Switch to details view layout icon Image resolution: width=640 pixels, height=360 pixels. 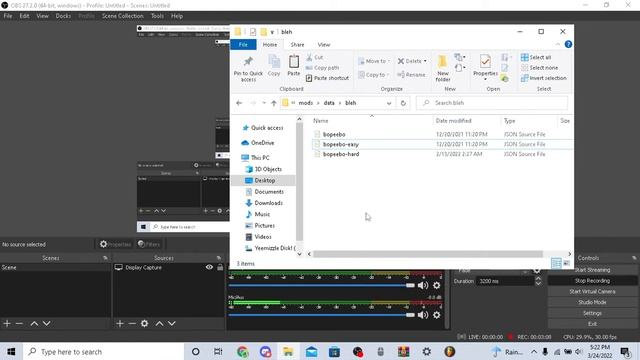[x=556, y=264]
